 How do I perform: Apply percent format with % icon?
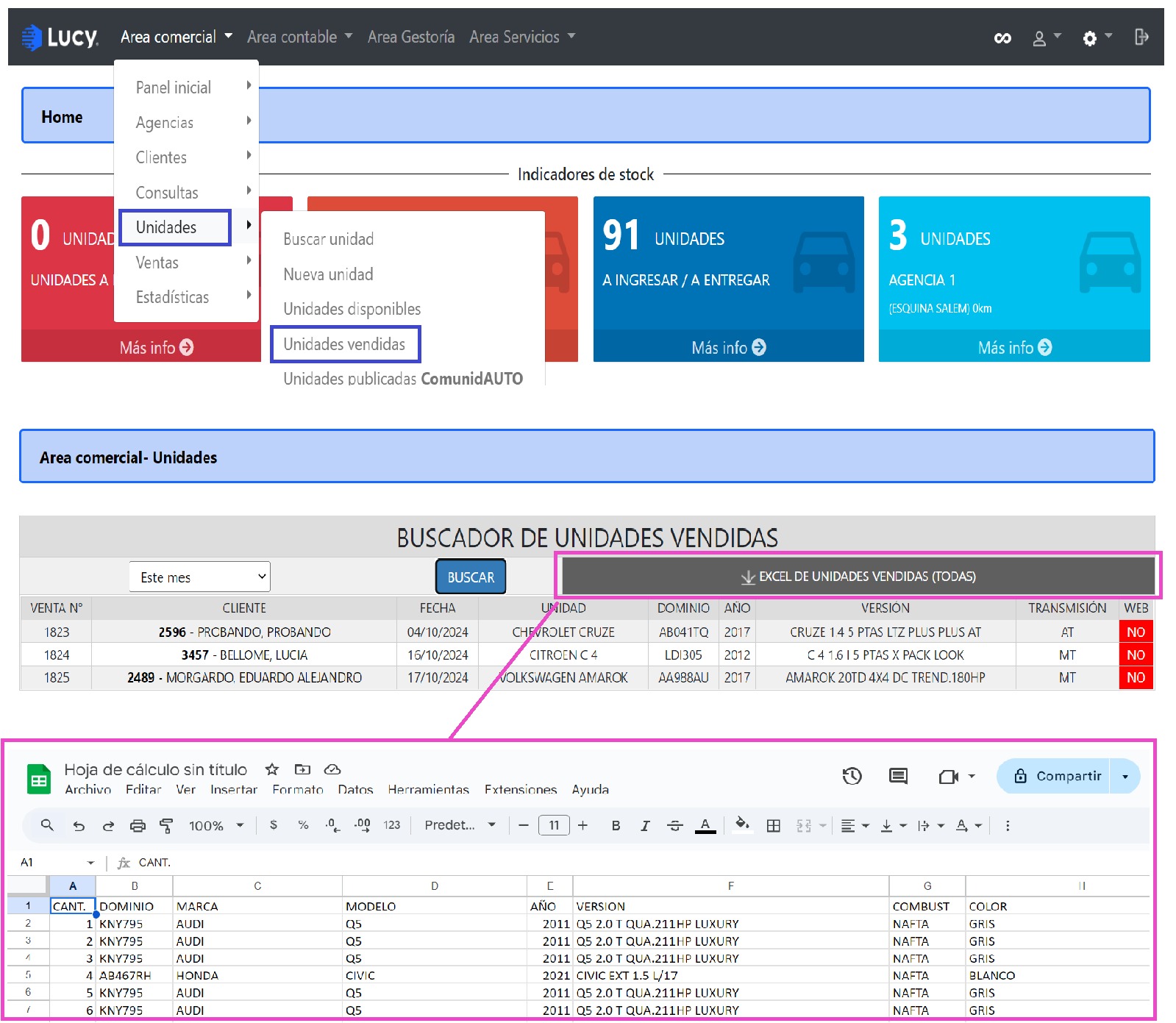click(303, 825)
